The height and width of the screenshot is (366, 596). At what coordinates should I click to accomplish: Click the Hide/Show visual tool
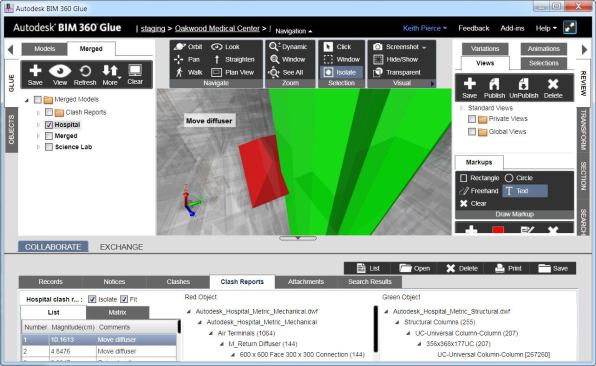coord(396,59)
